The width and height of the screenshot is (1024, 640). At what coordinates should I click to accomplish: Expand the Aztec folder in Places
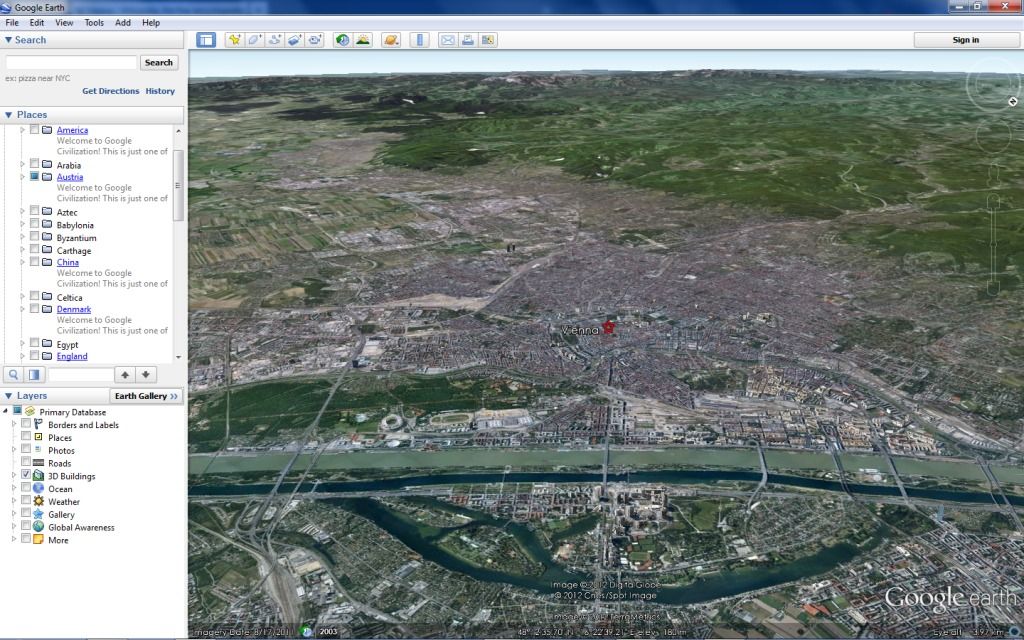coord(22,211)
